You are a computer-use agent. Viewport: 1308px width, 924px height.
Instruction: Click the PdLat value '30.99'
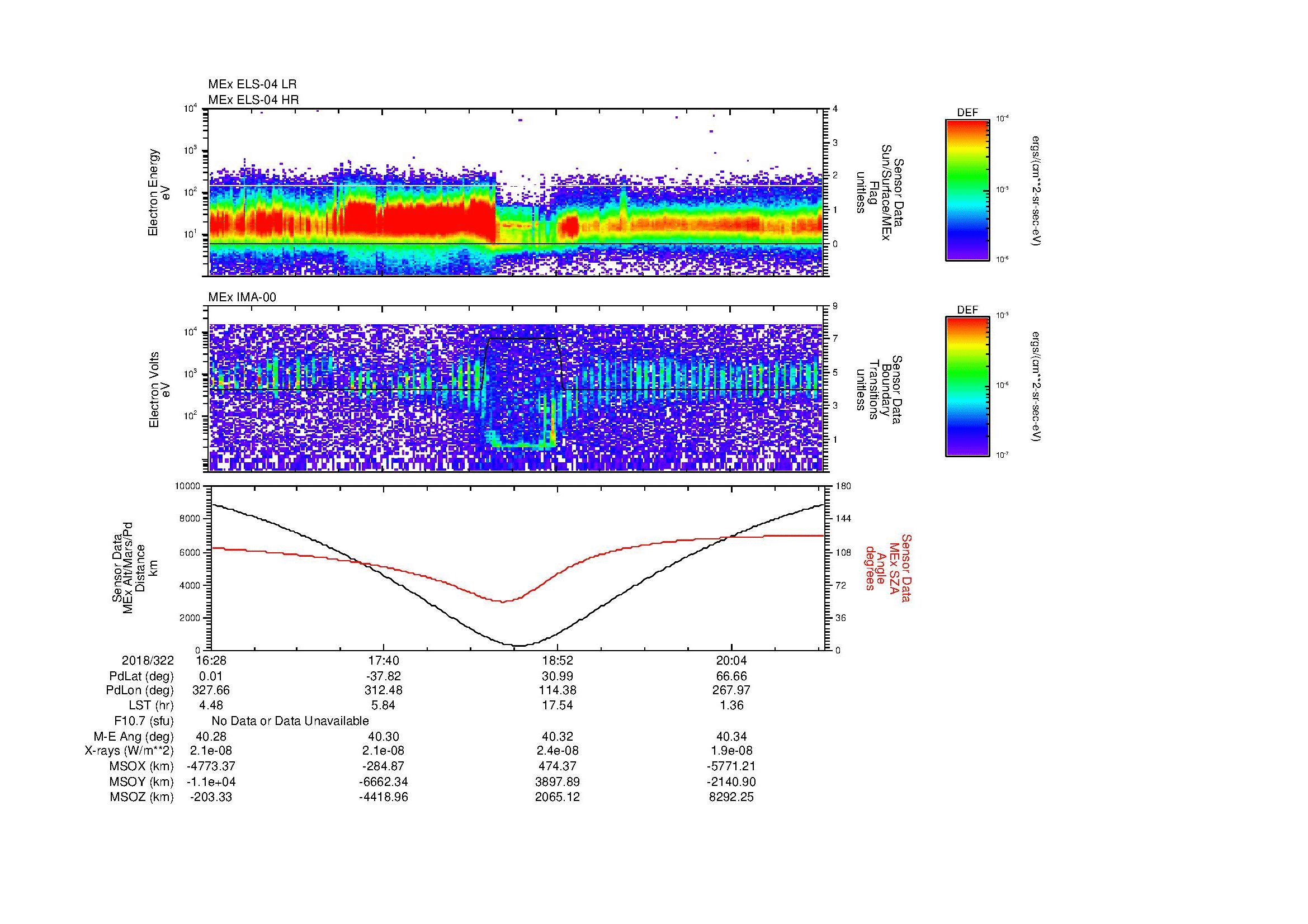coord(558,676)
